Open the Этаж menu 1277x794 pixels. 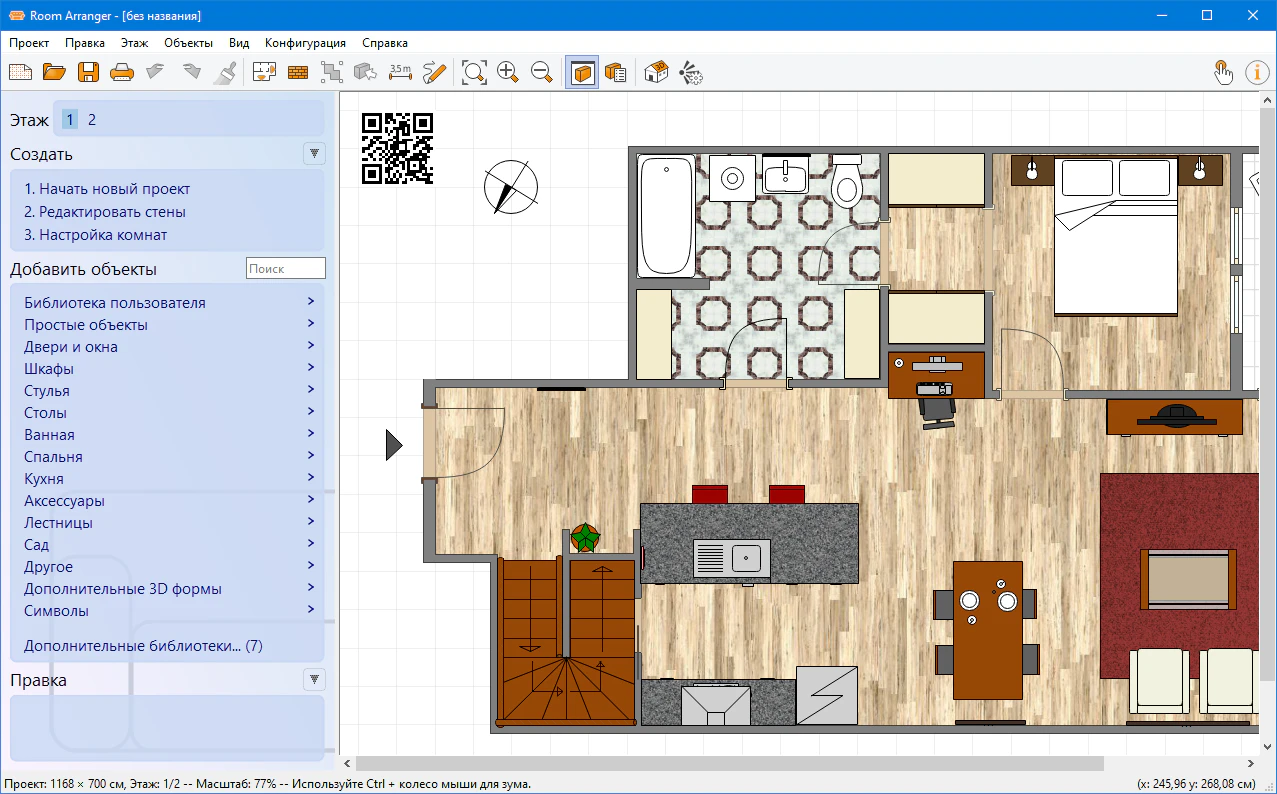134,43
